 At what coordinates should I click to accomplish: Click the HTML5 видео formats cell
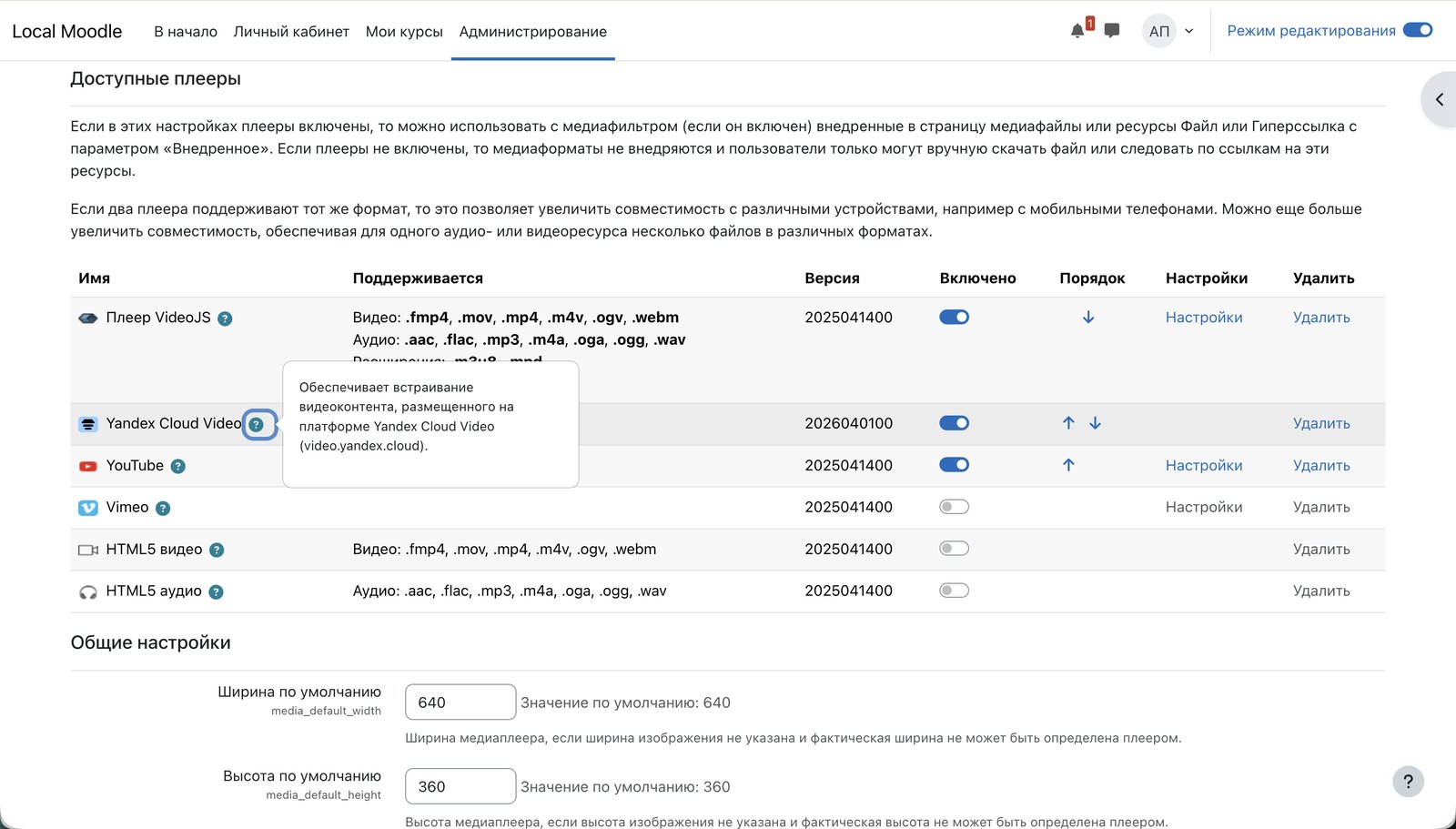(x=504, y=549)
